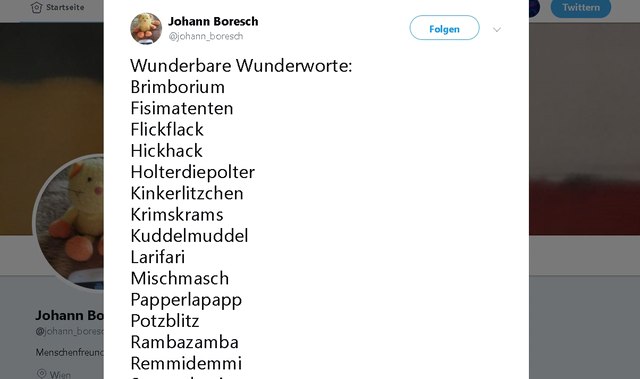Image resolution: width=640 pixels, height=379 pixels.
Task: Click the Menschenfreund bio text
Action: [69, 352]
